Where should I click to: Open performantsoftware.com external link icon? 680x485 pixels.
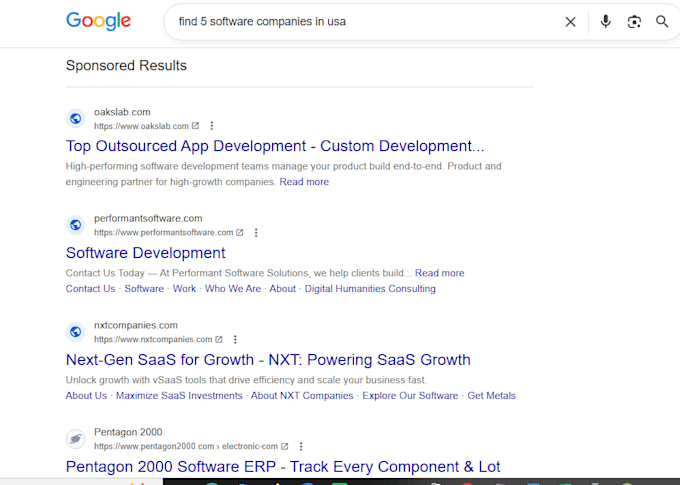[240, 233]
